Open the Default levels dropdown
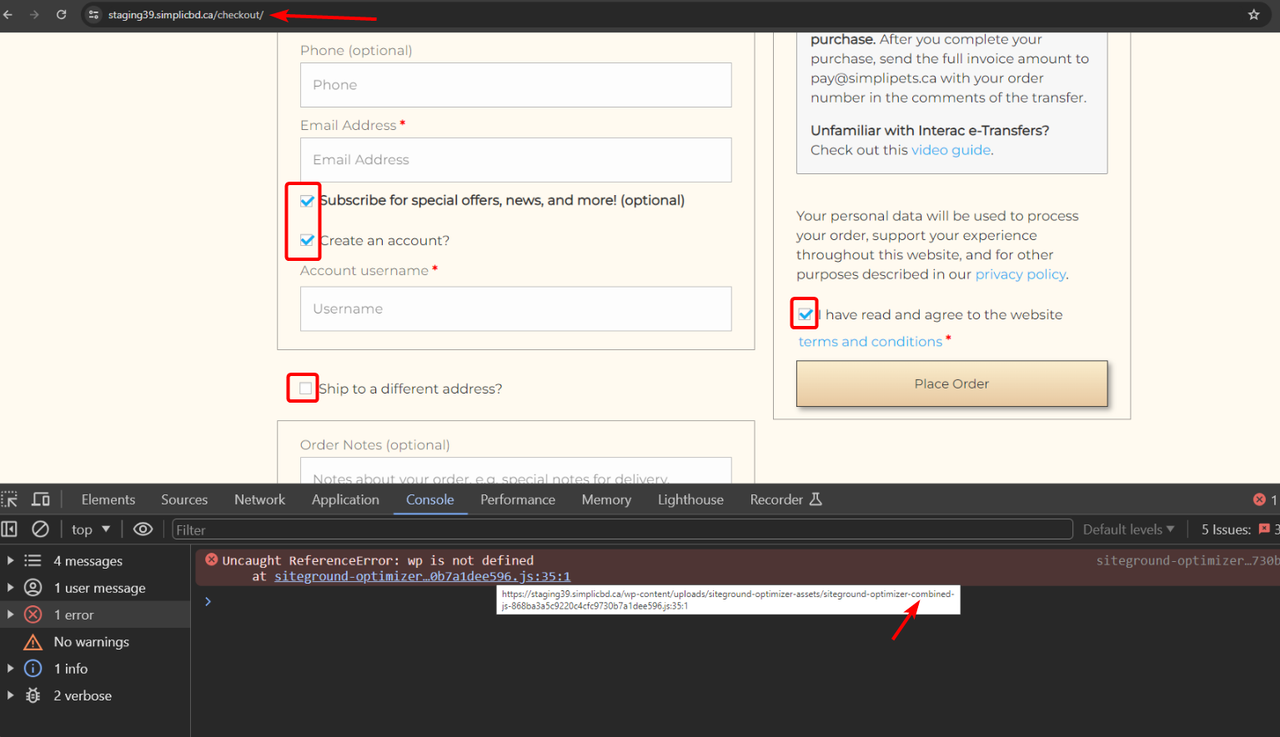Image resolution: width=1280 pixels, height=737 pixels. point(1129,529)
